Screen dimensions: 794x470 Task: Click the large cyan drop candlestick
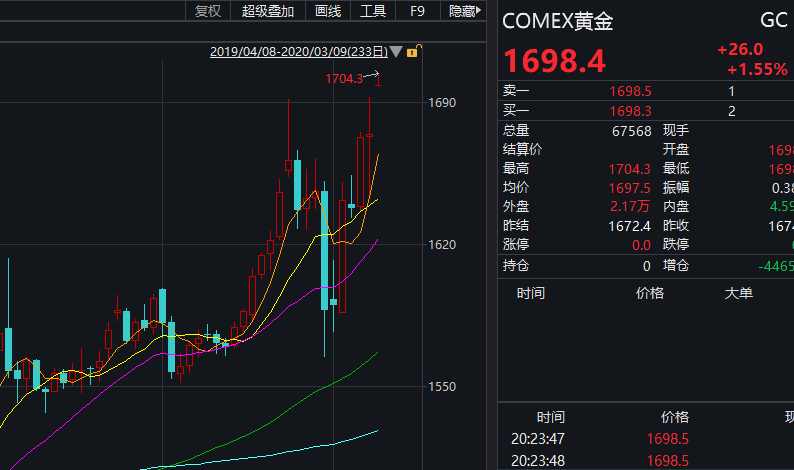click(x=325, y=250)
